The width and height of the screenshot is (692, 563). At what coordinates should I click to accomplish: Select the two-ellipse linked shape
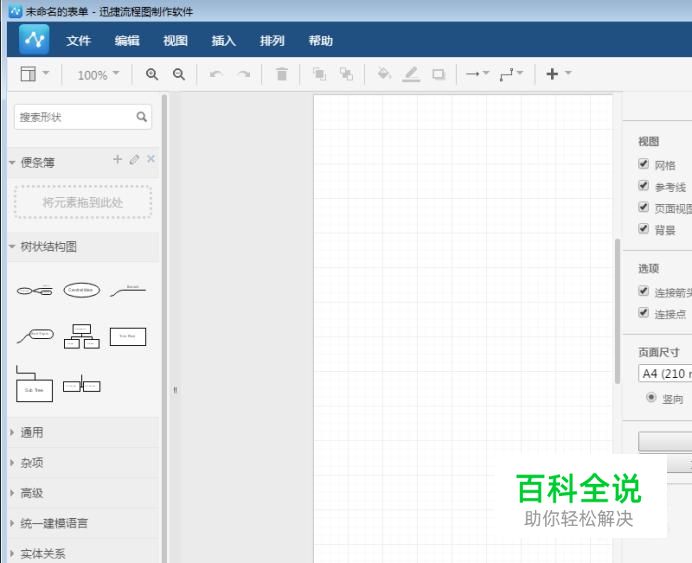[x=35, y=291]
